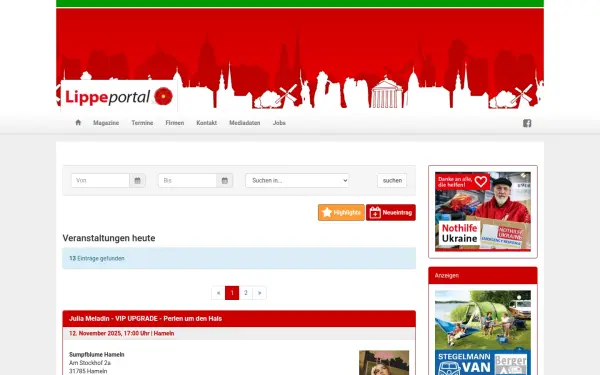Go to previous results page

tap(218, 293)
